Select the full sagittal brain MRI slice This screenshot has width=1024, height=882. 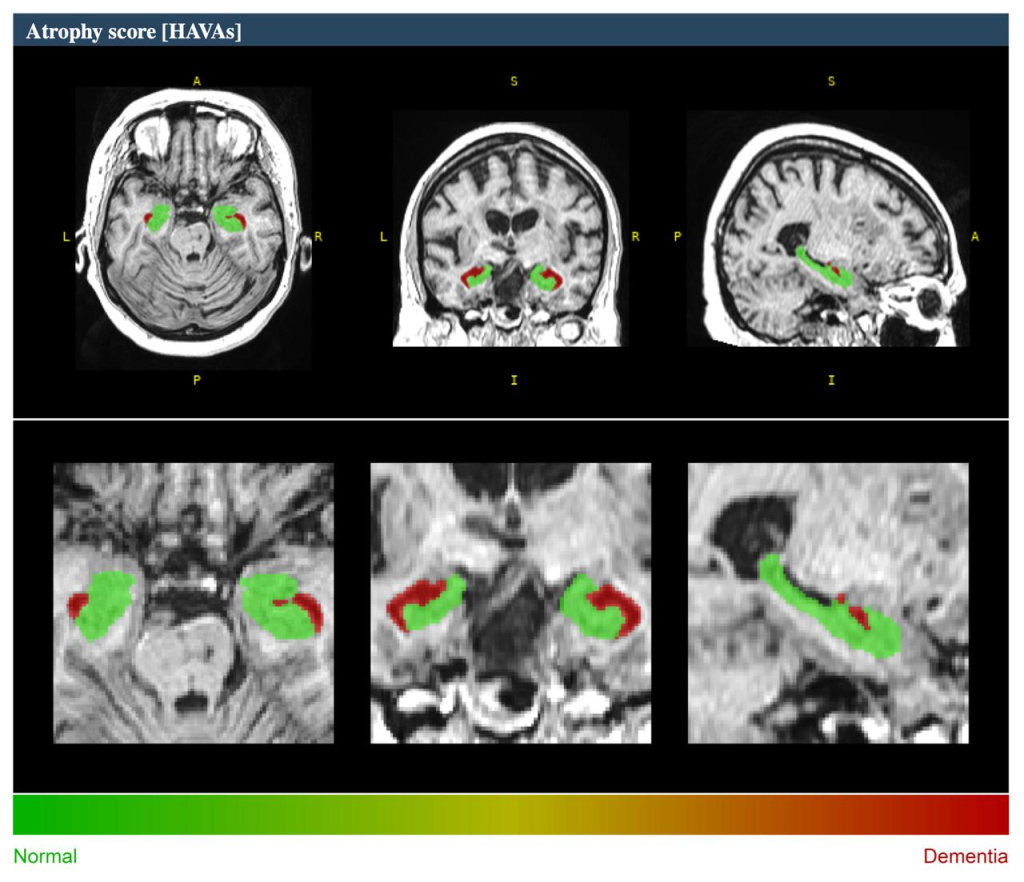click(828, 228)
